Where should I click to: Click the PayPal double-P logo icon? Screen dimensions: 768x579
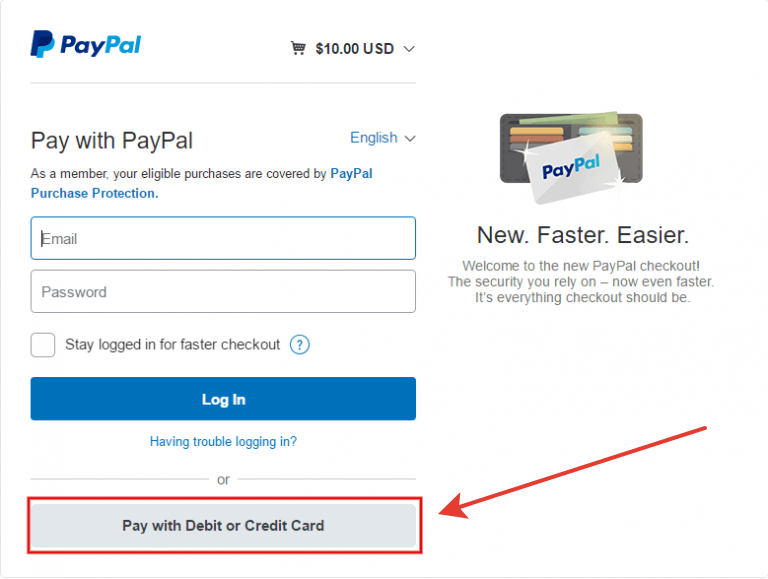tap(43, 44)
